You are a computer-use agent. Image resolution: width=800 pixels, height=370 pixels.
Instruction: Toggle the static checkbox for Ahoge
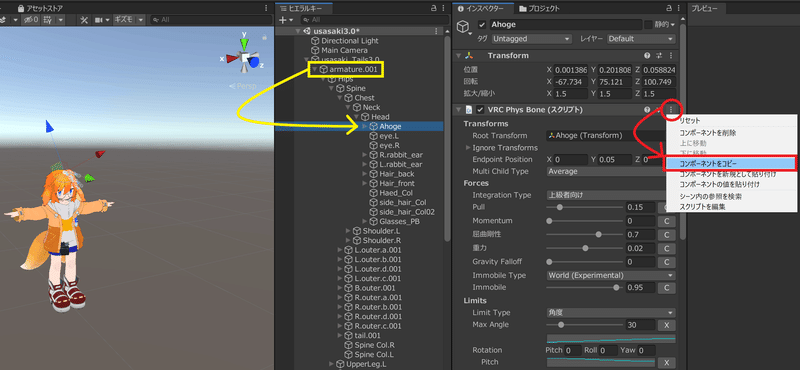(648, 25)
